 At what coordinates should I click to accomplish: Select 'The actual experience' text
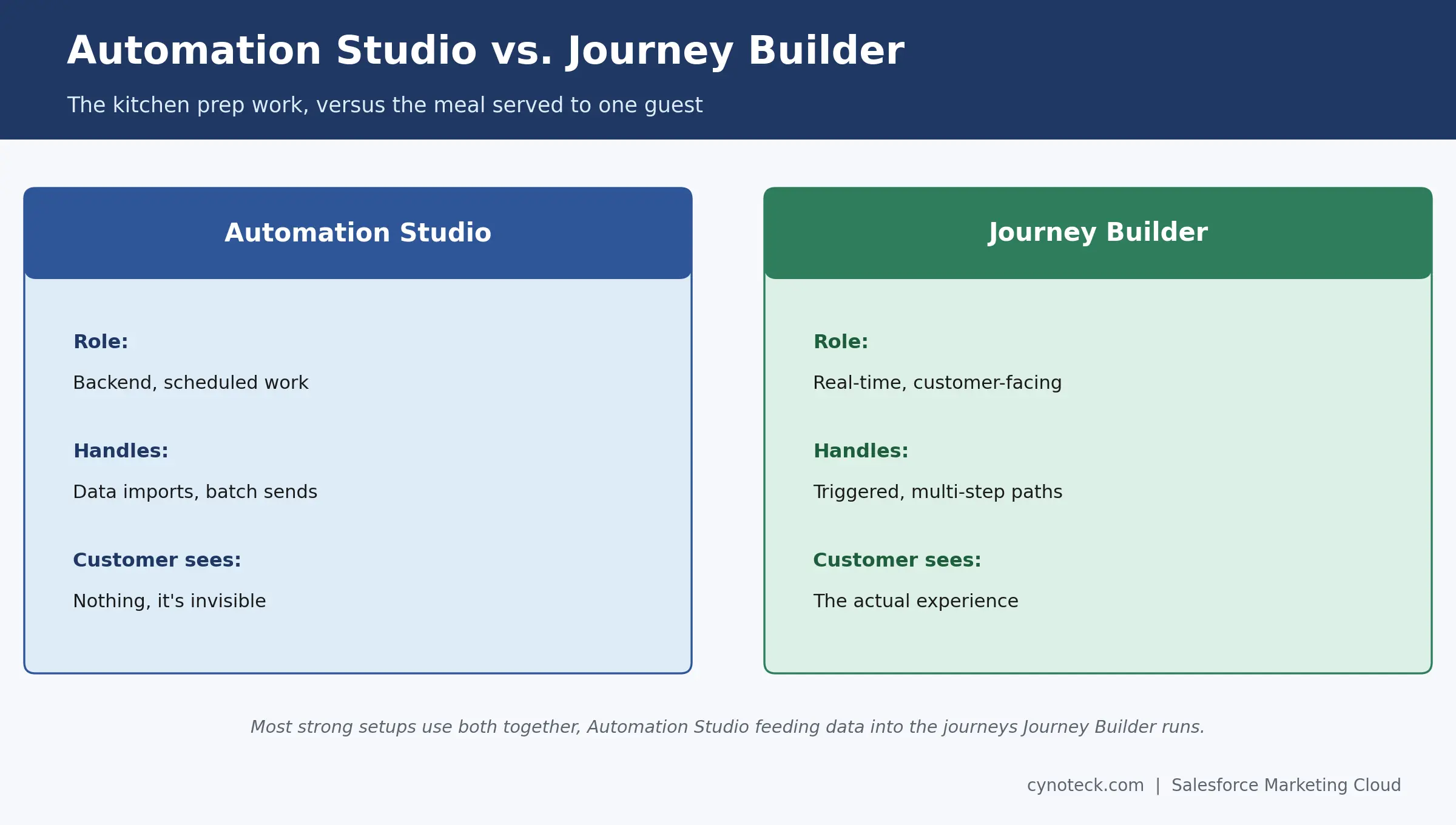(x=915, y=601)
